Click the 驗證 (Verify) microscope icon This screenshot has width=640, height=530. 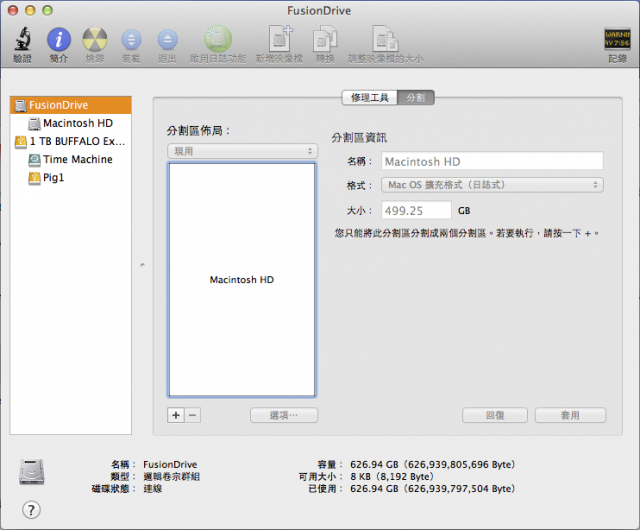(22, 40)
